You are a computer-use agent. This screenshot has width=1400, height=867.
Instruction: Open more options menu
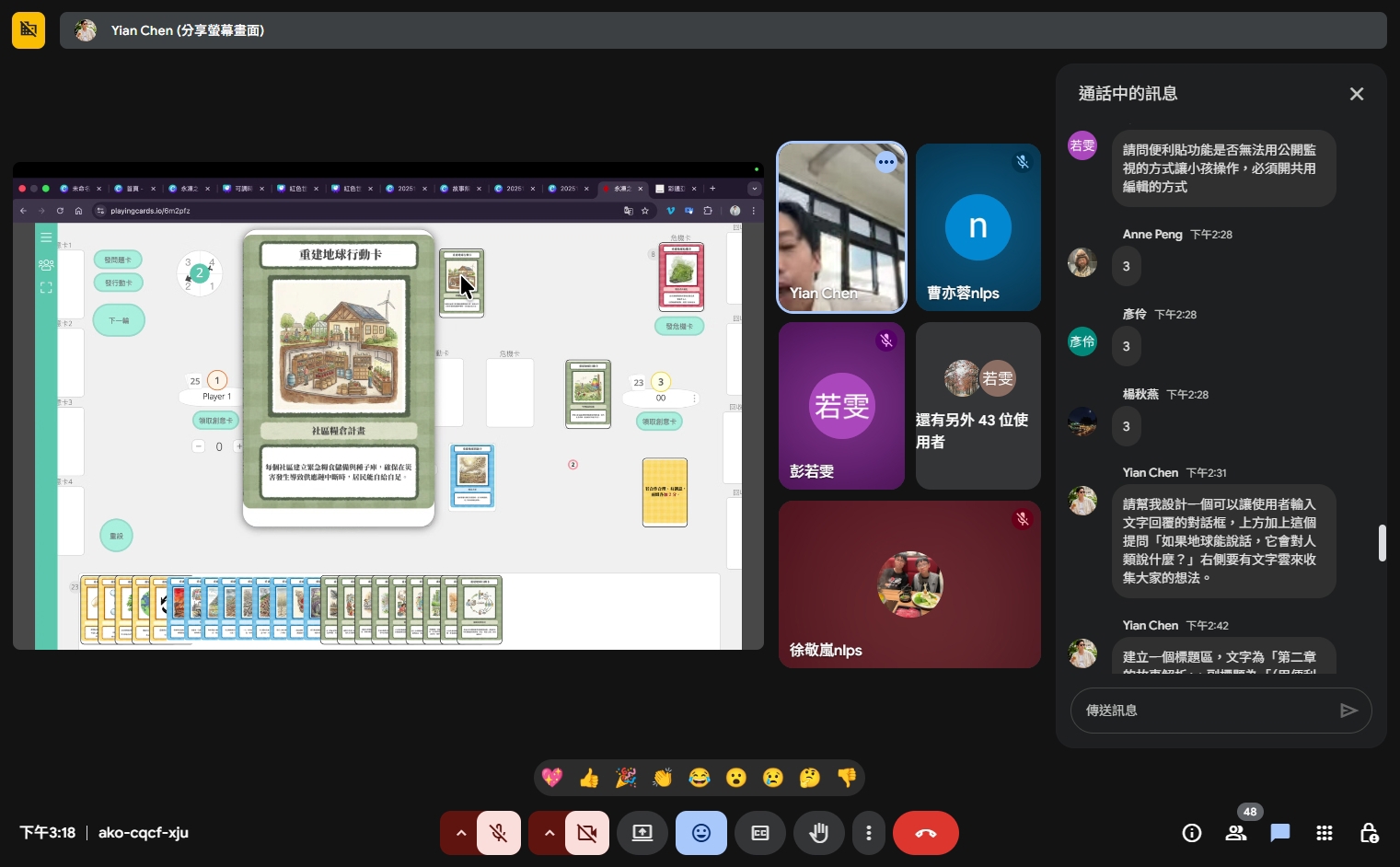click(x=868, y=833)
